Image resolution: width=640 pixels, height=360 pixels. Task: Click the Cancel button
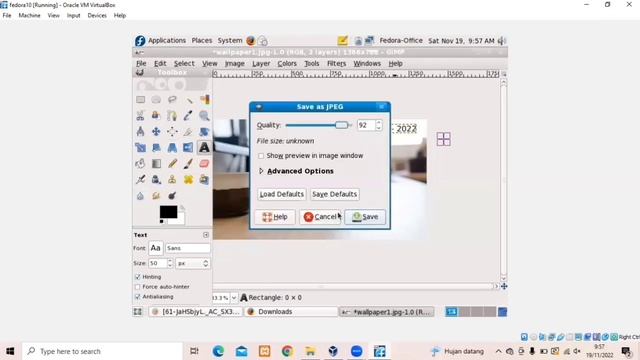(x=320, y=217)
